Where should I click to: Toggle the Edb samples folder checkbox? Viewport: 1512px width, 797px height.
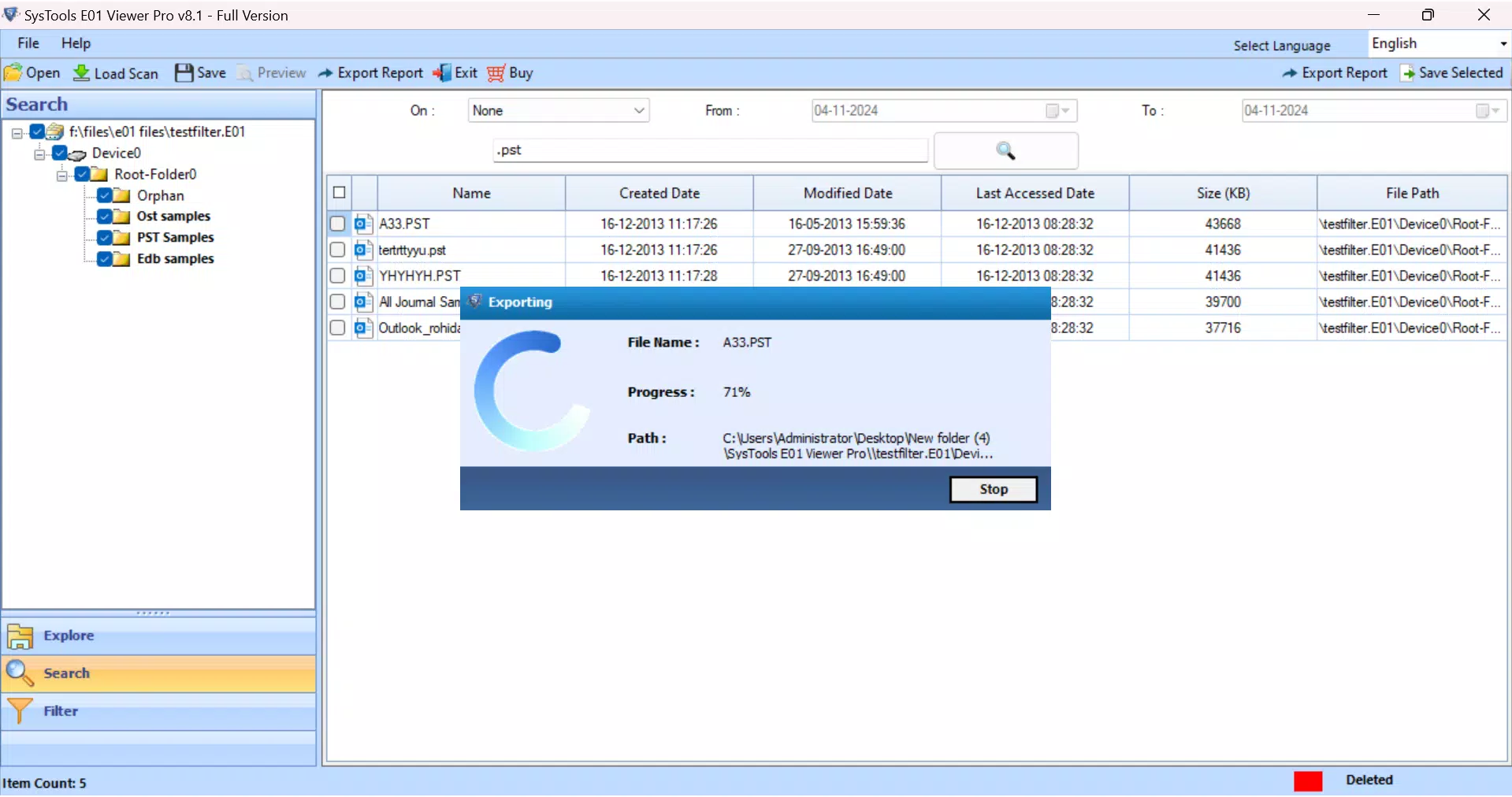tap(105, 259)
